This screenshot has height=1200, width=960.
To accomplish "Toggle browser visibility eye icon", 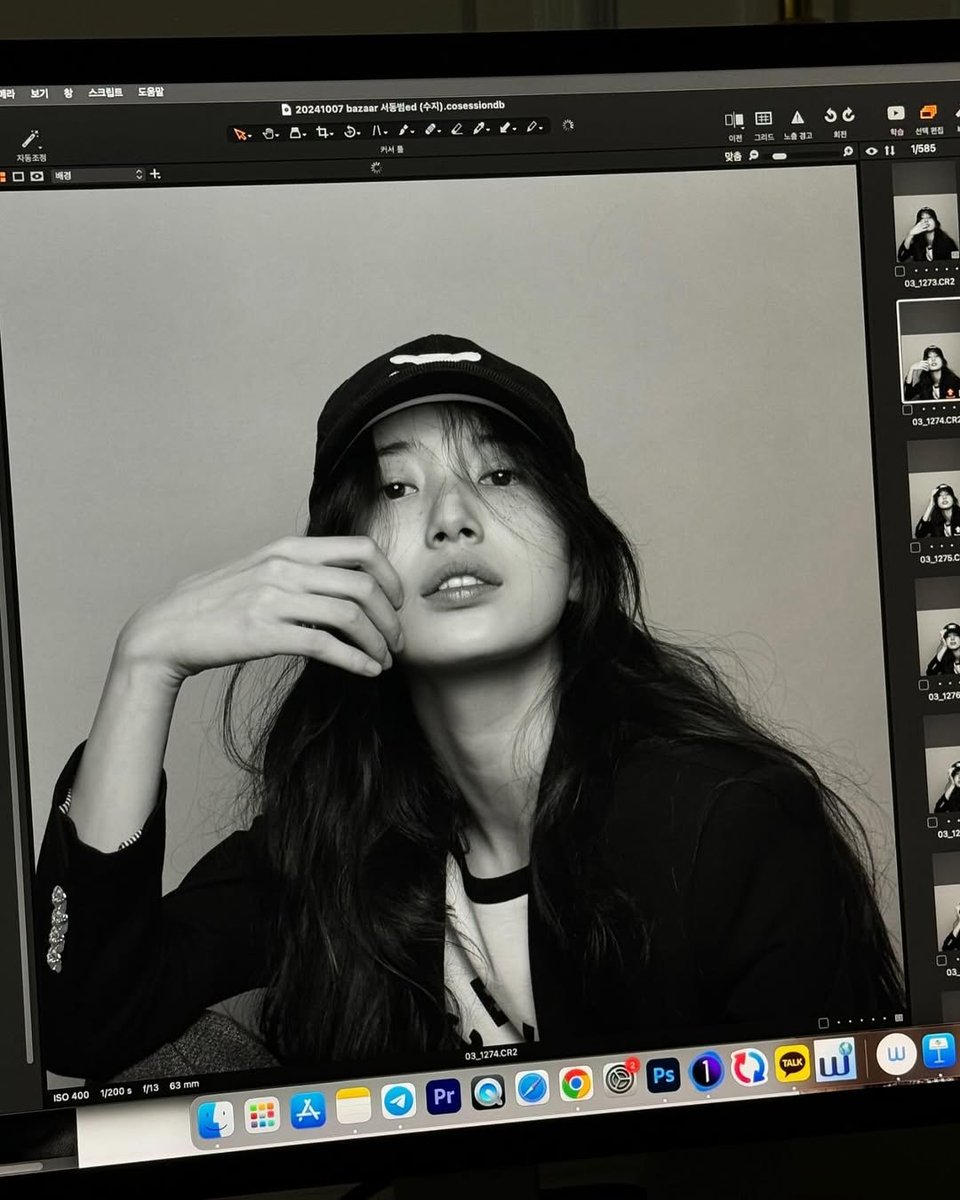I will (x=871, y=151).
